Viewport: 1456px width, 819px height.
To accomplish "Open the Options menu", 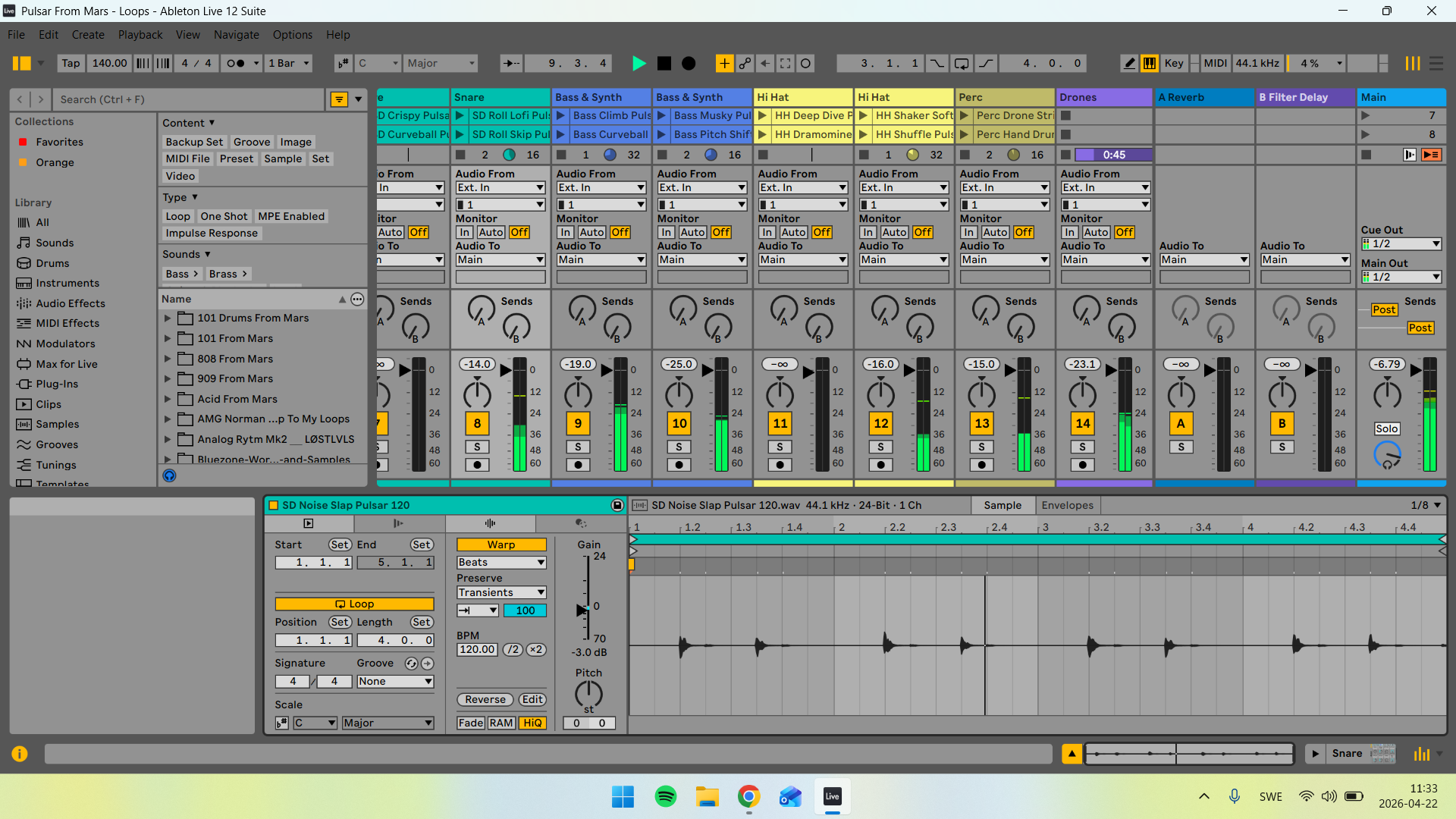I will click(x=293, y=35).
